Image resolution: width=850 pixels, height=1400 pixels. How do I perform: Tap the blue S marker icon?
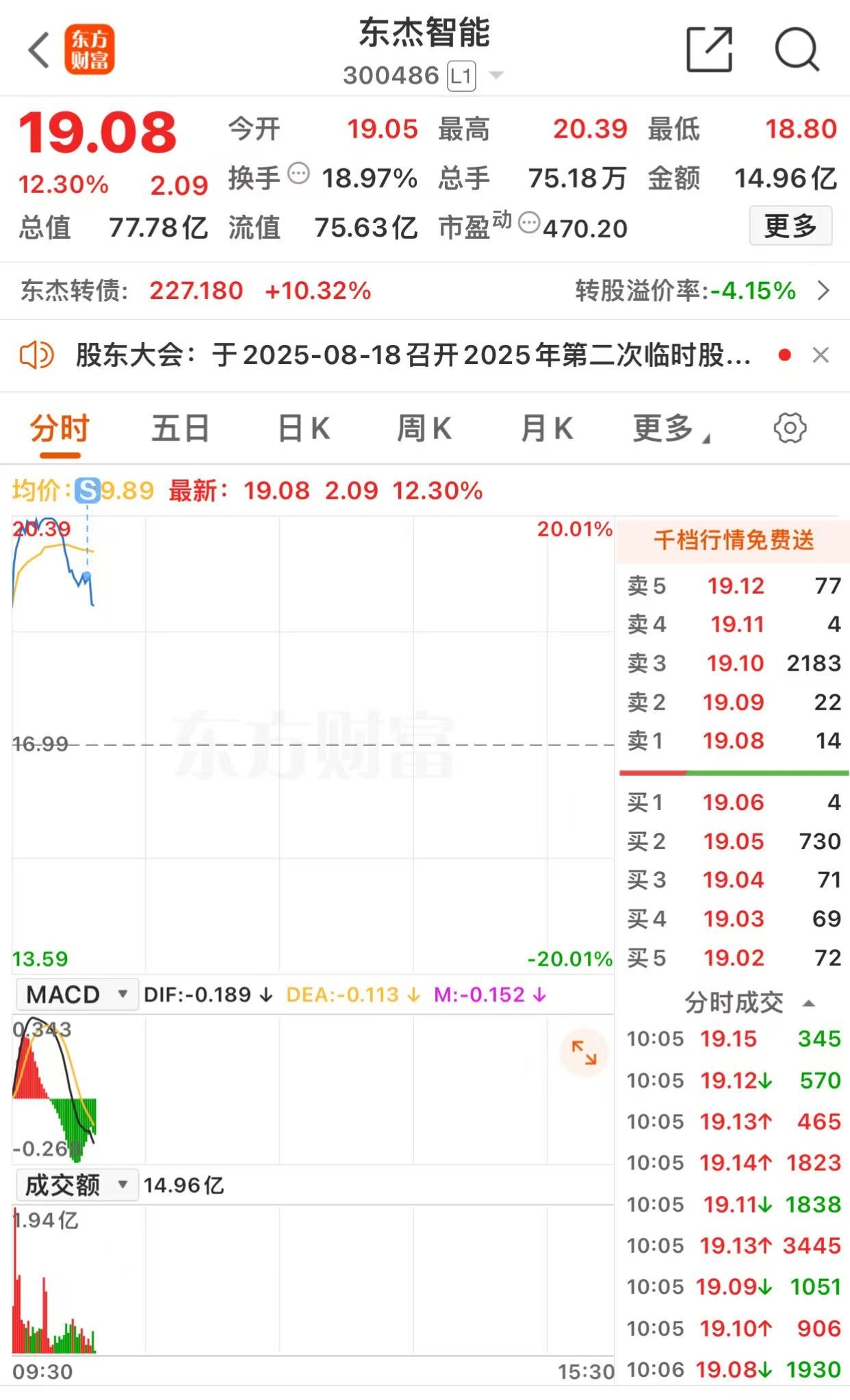(x=88, y=491)
